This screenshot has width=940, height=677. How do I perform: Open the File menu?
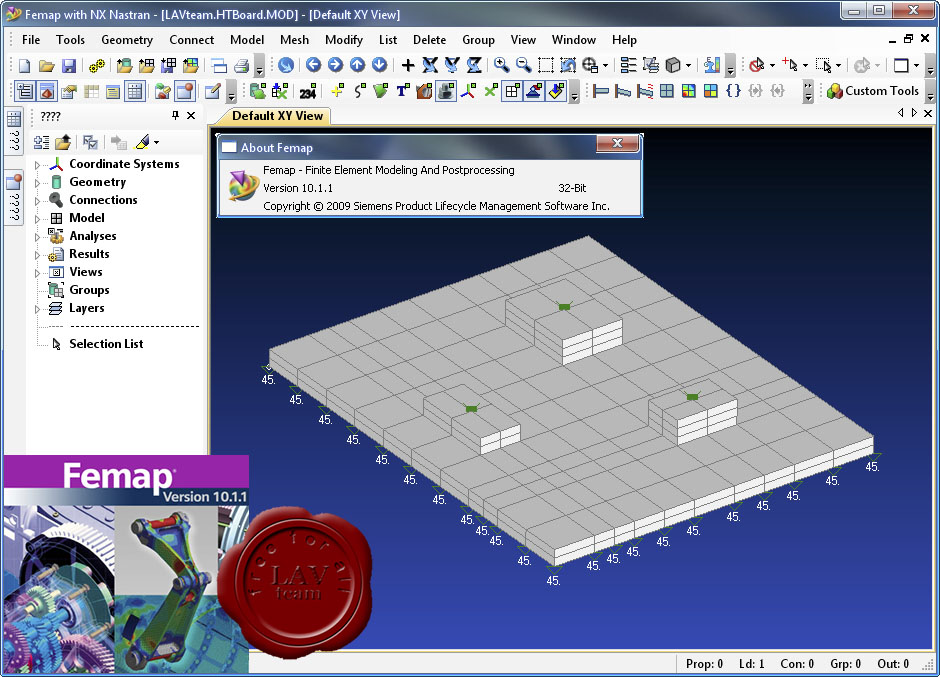click(31, 40)
